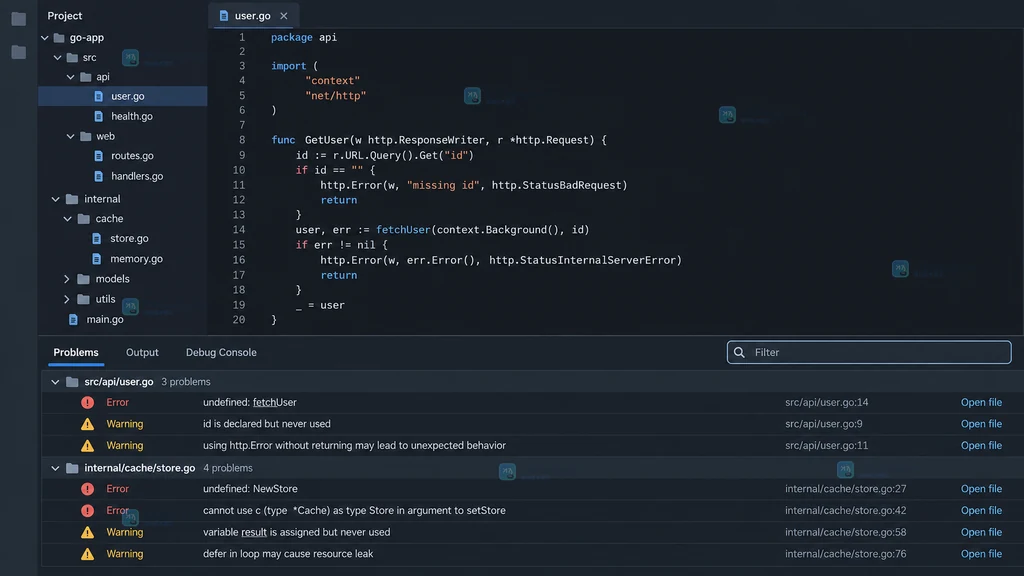Click the error icon for undefined fetchUser

(88, 402)
